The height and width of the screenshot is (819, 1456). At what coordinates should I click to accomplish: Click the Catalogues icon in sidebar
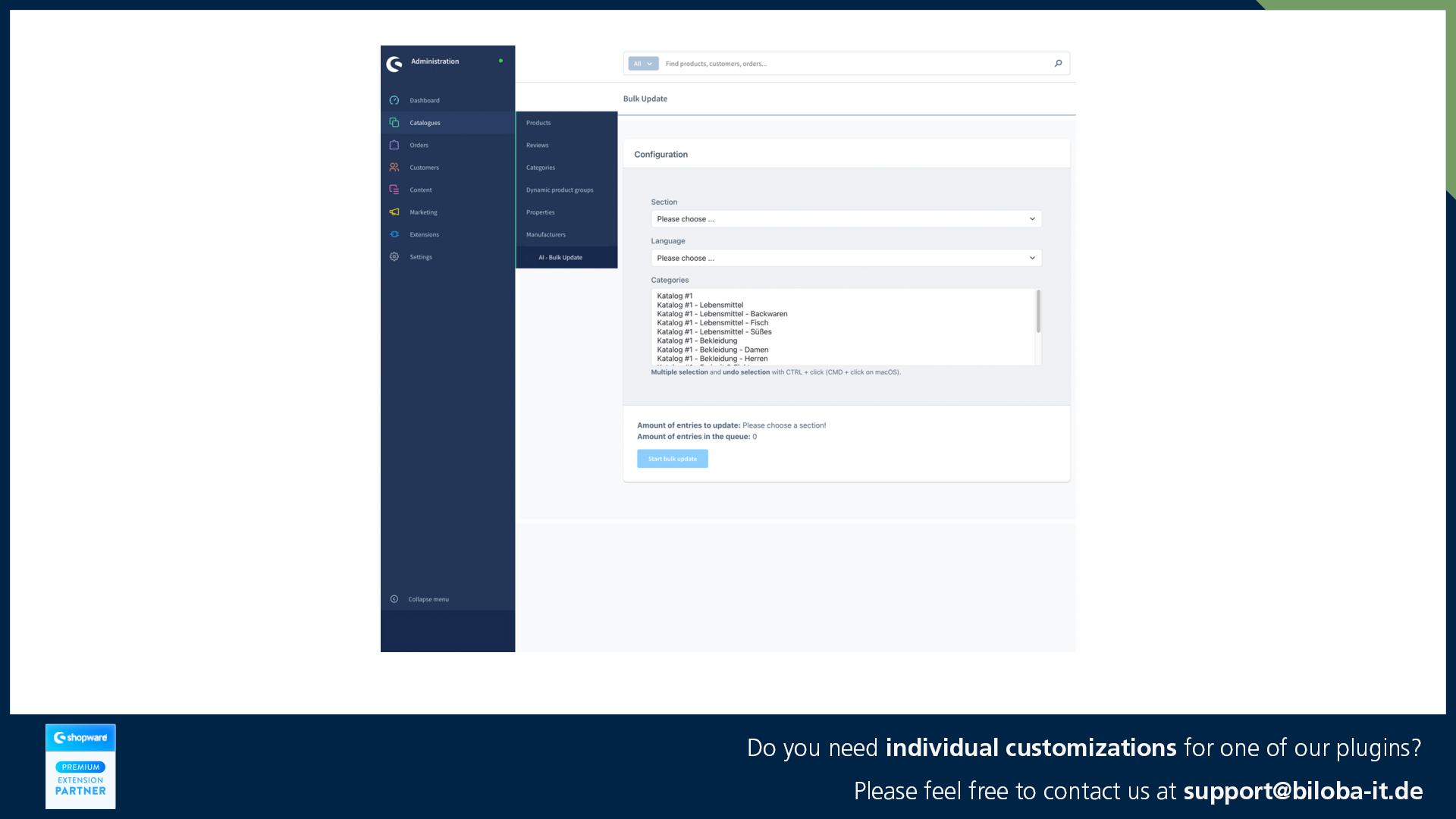click(394, 122)
